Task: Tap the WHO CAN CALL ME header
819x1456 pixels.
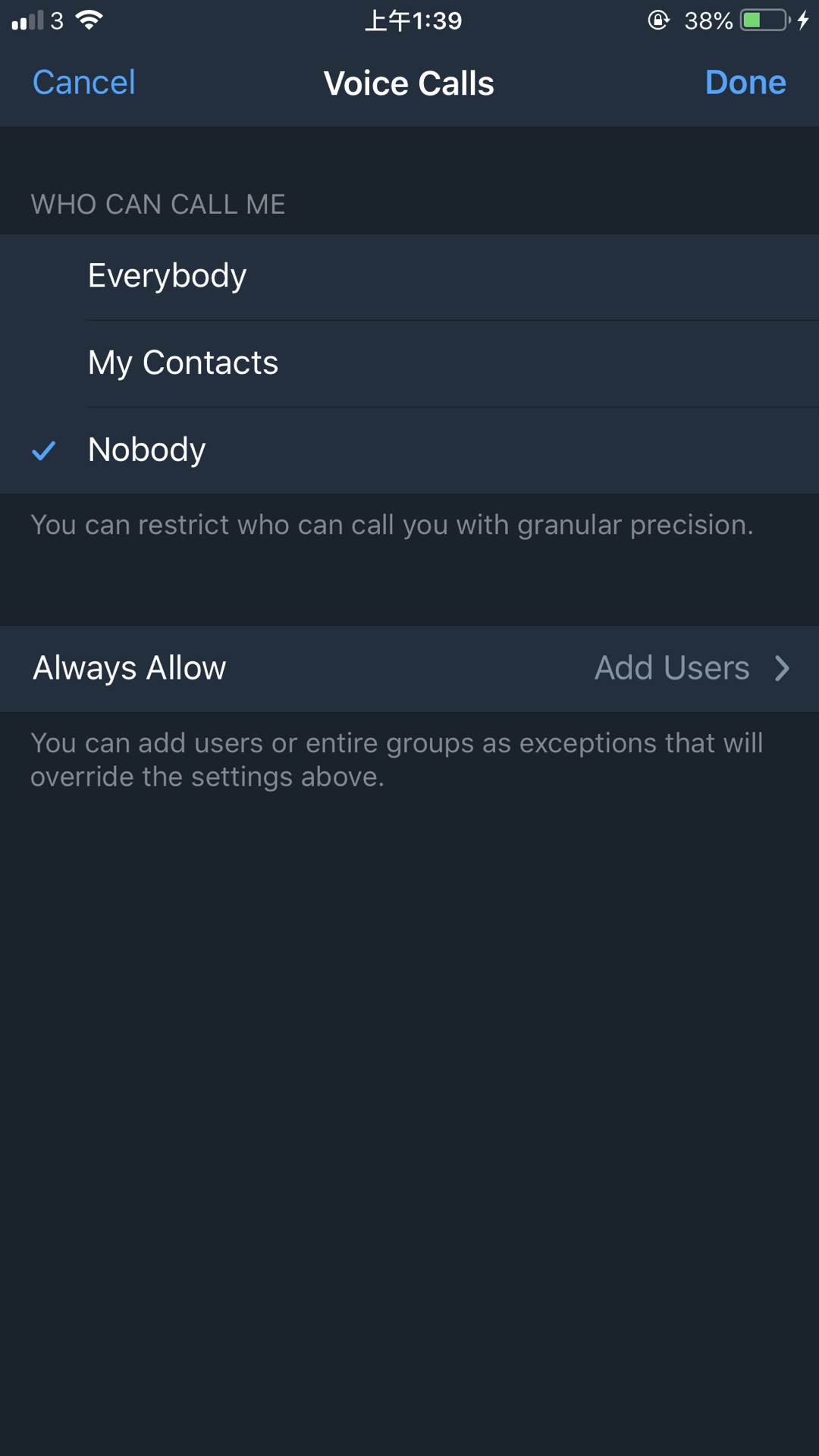Action: click(x=158, y=204)
